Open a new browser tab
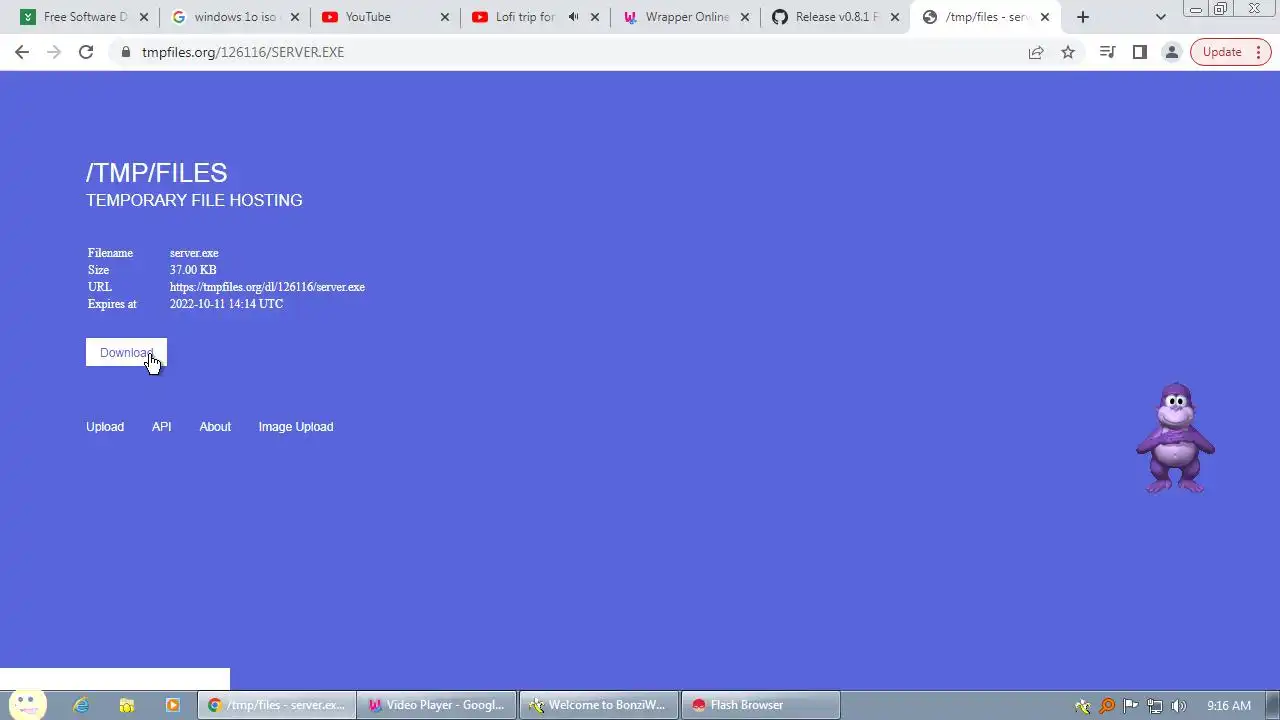This screenshot has height=720, width=1280. [1083, 17]
